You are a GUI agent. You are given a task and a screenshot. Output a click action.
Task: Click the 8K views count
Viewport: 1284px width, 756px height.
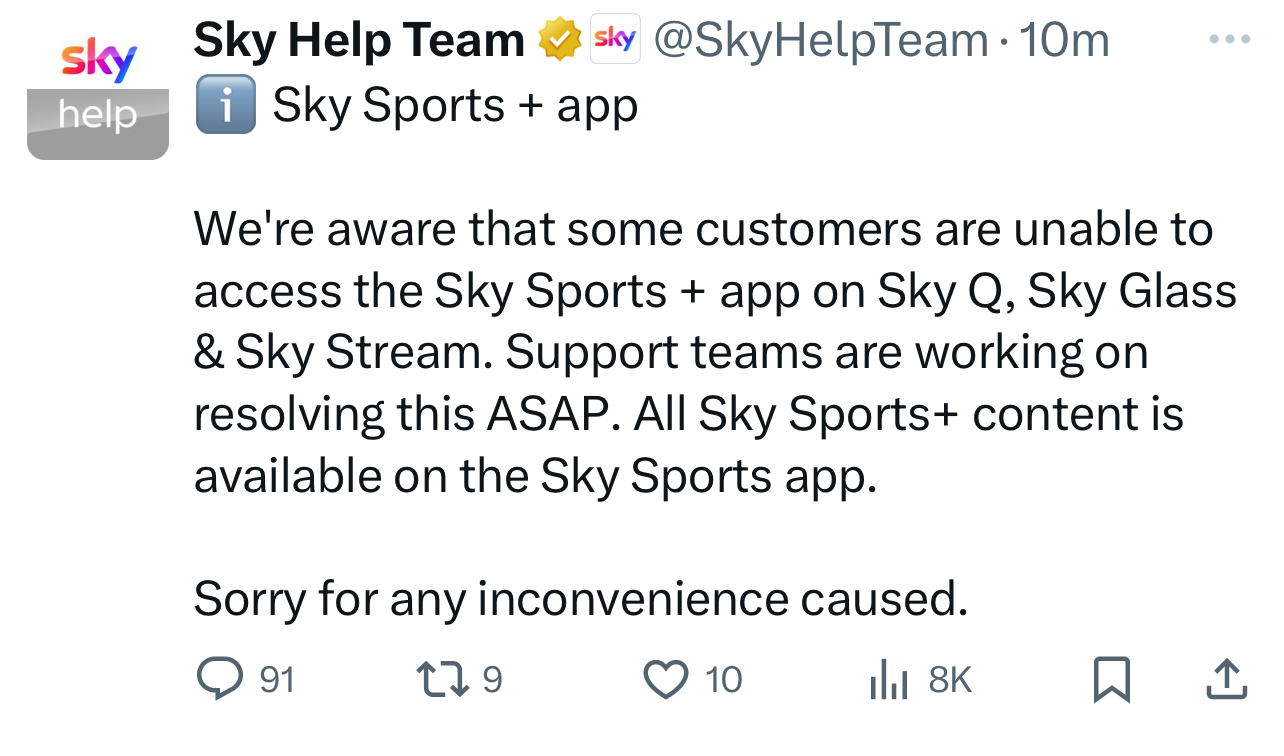[x=950, y=681]
